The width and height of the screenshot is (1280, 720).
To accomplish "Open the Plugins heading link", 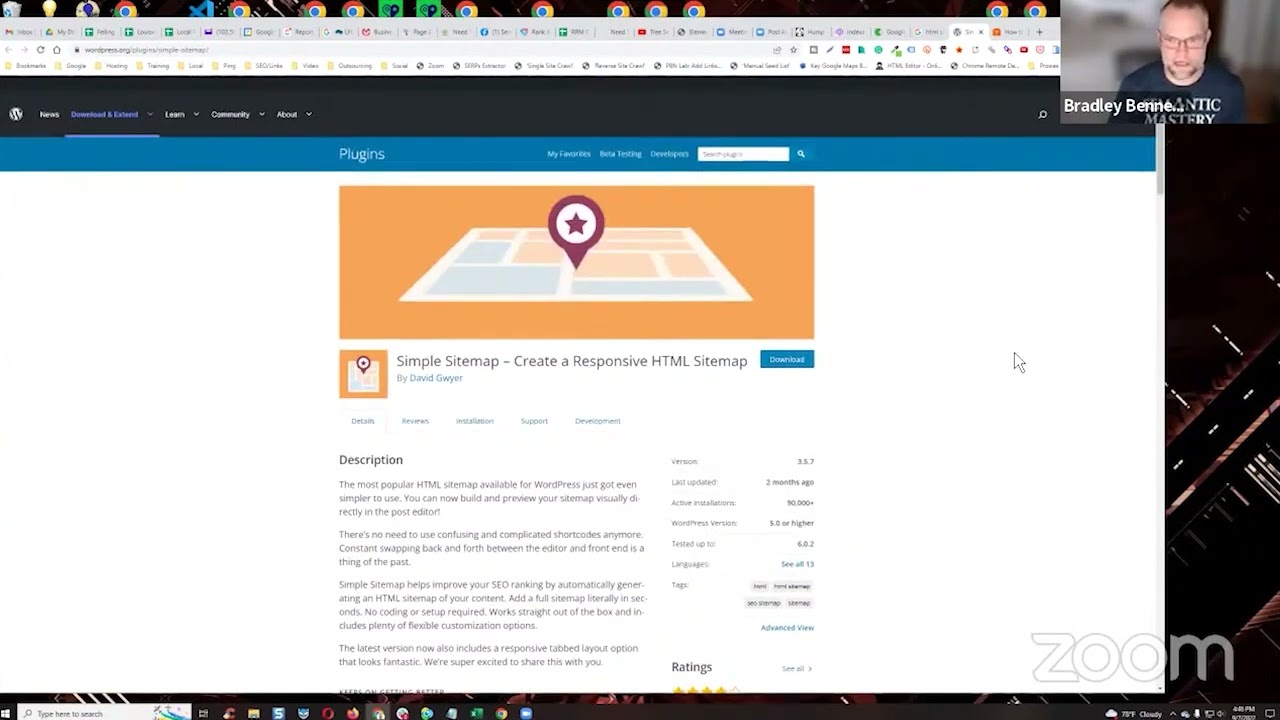I will coord(362,154).
